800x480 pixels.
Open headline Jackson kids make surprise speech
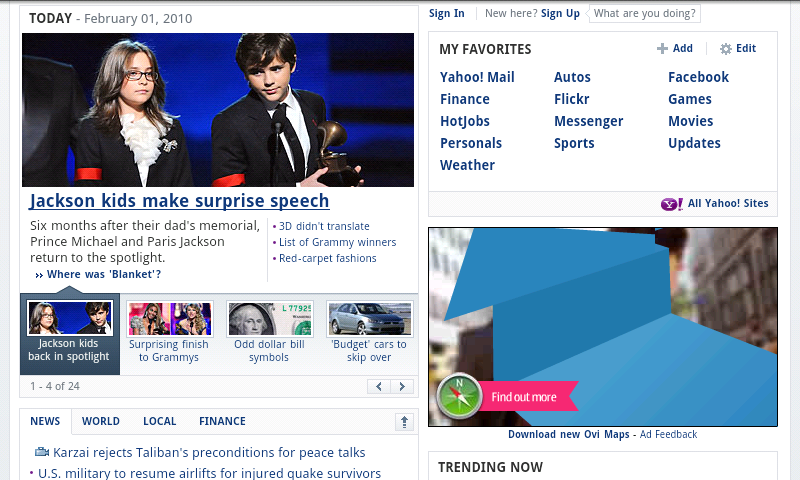pyautogui.click(x=179, y=201)
